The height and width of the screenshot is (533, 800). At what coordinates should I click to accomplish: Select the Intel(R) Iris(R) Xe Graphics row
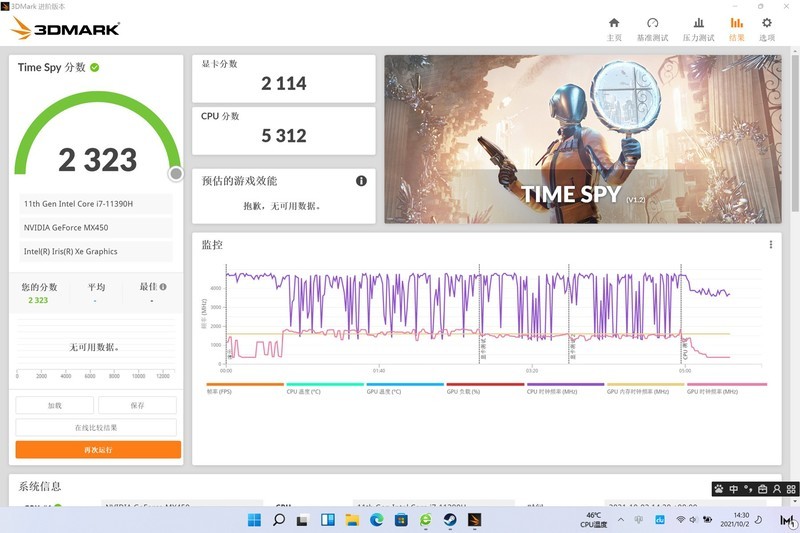click(96, 251)
